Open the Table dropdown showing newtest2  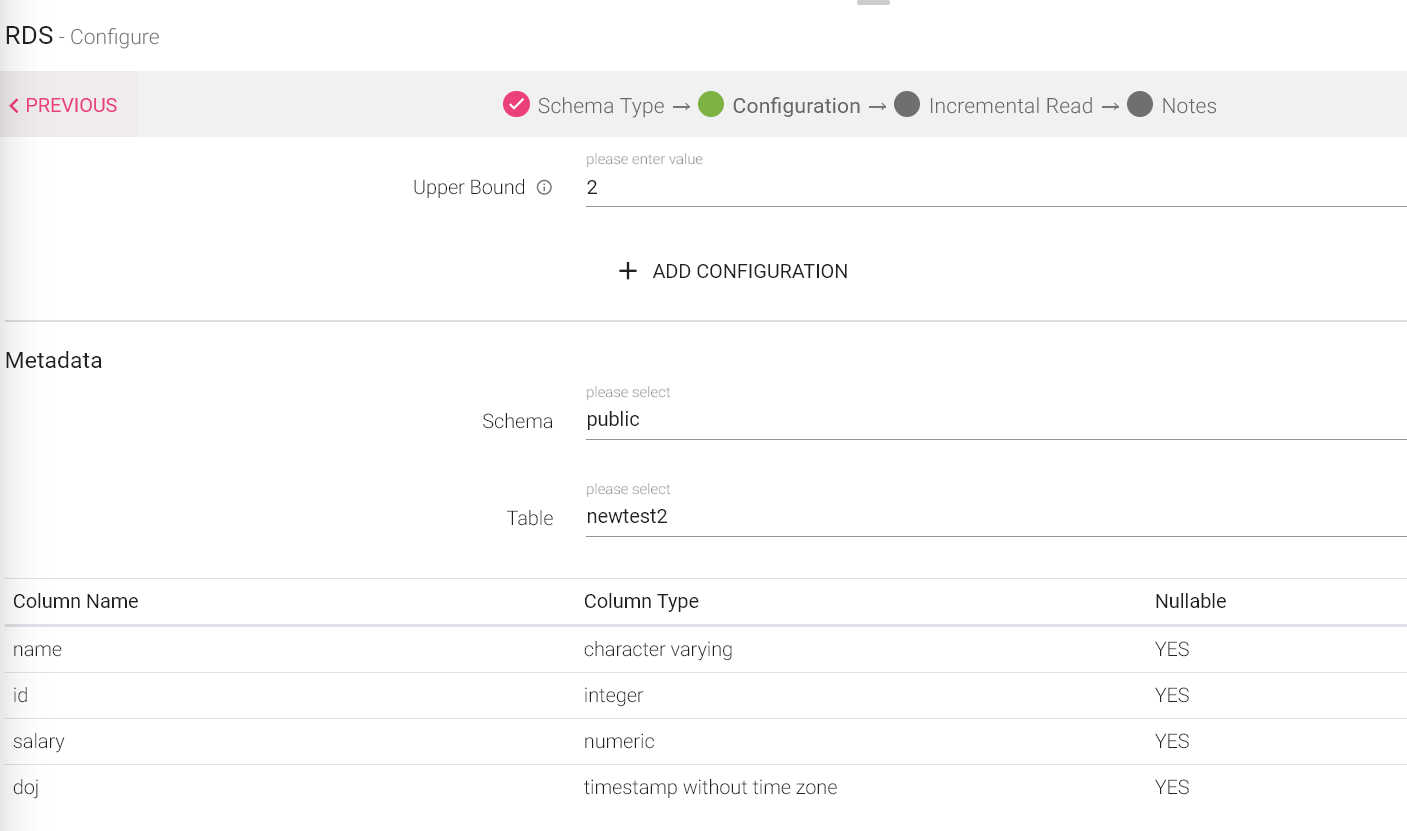coord(995,517)
